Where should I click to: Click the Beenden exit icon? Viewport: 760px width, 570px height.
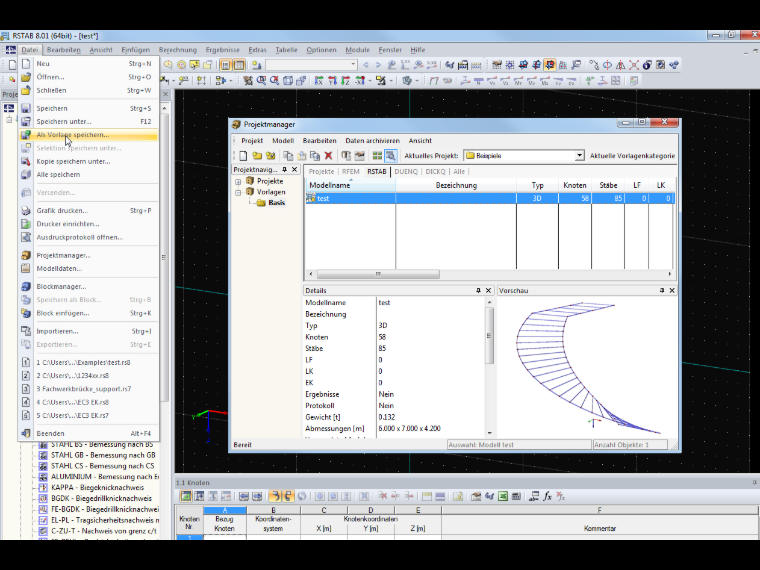pyautogui.click(x=26, y=433)
